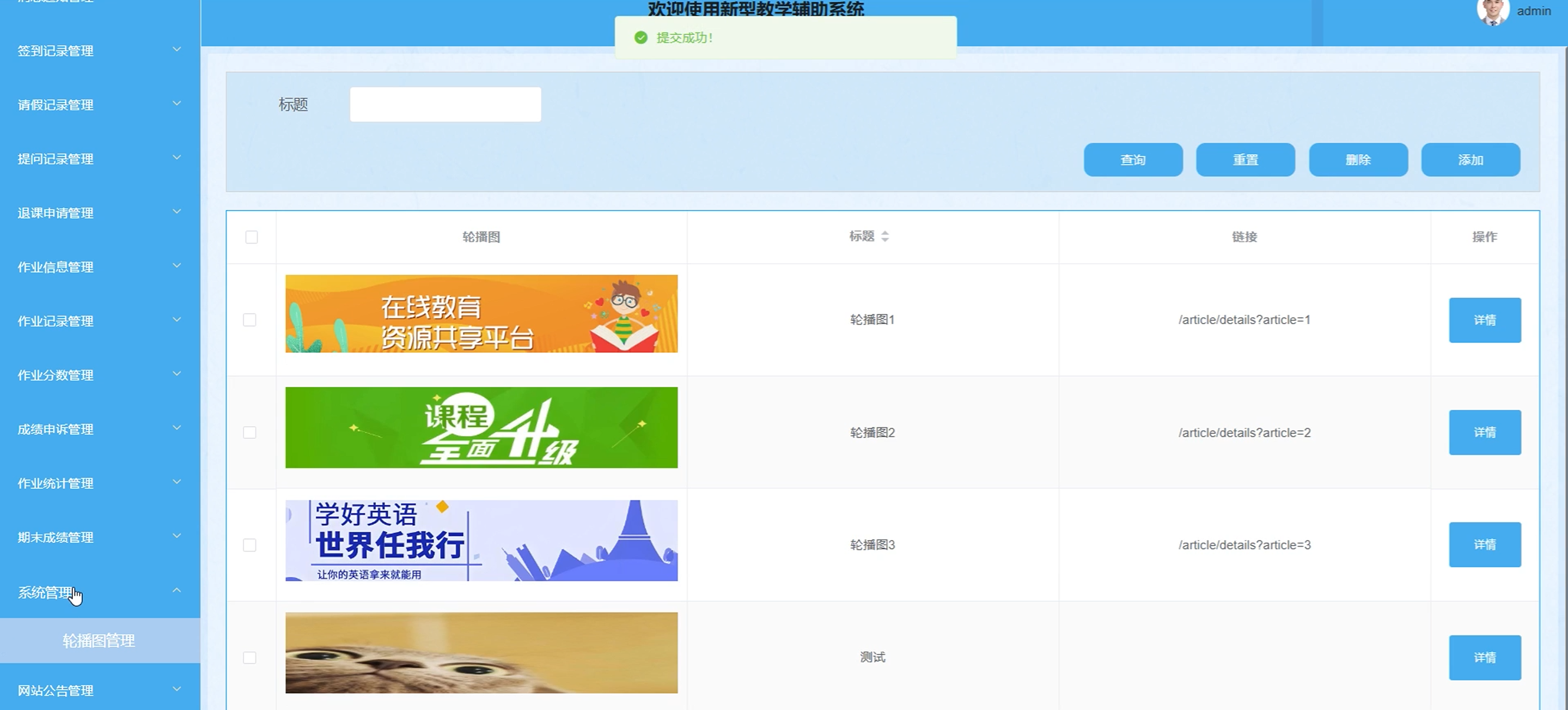Click the 添加 add button
The image size is (1568, 710).
coord(1470,160)
